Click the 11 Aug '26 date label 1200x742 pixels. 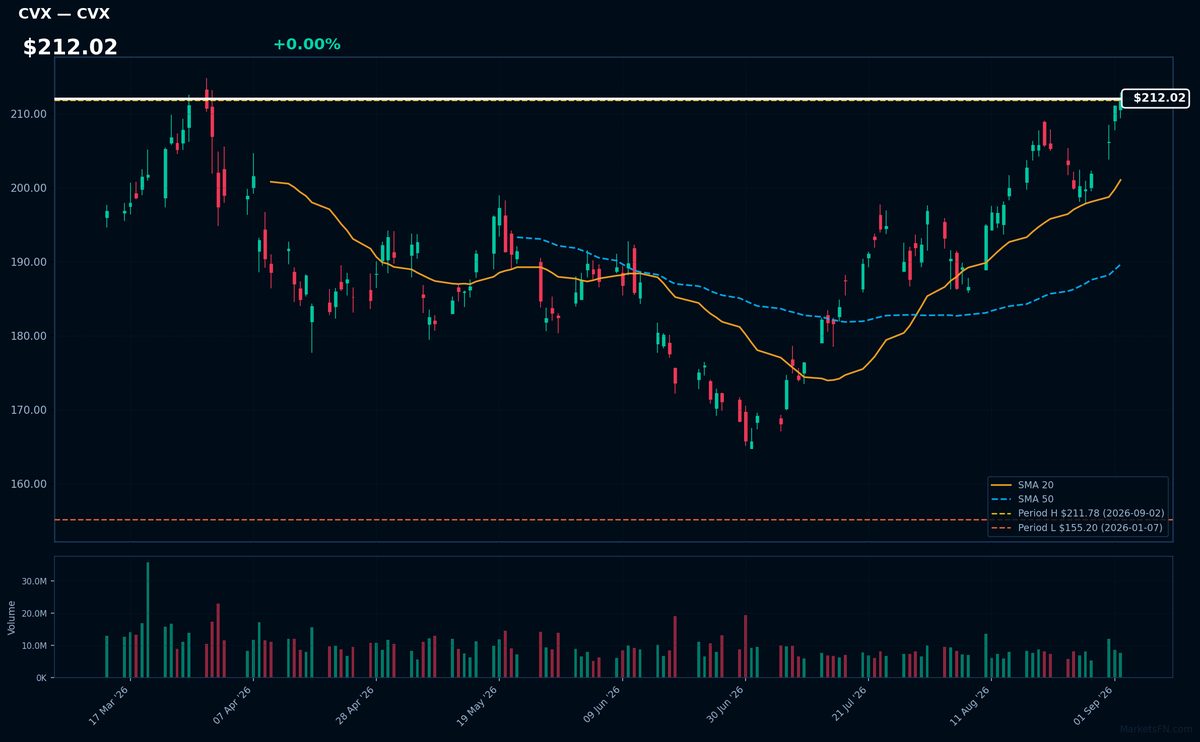click(x=972, y=705)
